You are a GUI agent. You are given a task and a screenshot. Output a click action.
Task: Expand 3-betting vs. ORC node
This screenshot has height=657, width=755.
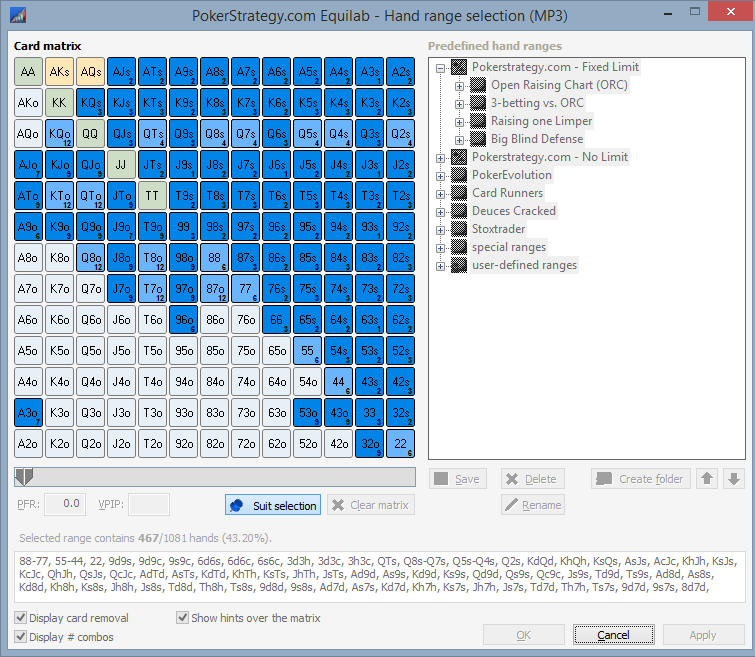pos(459,104)
